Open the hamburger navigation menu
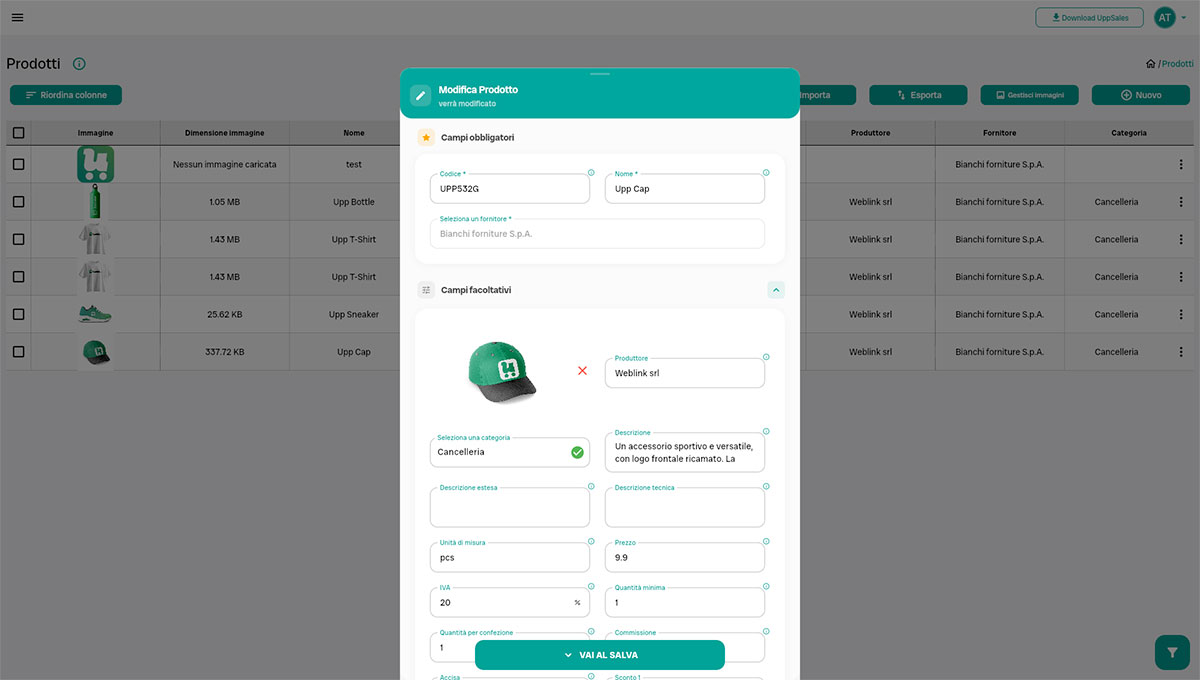1200x680 pixels. pos(17,16)
